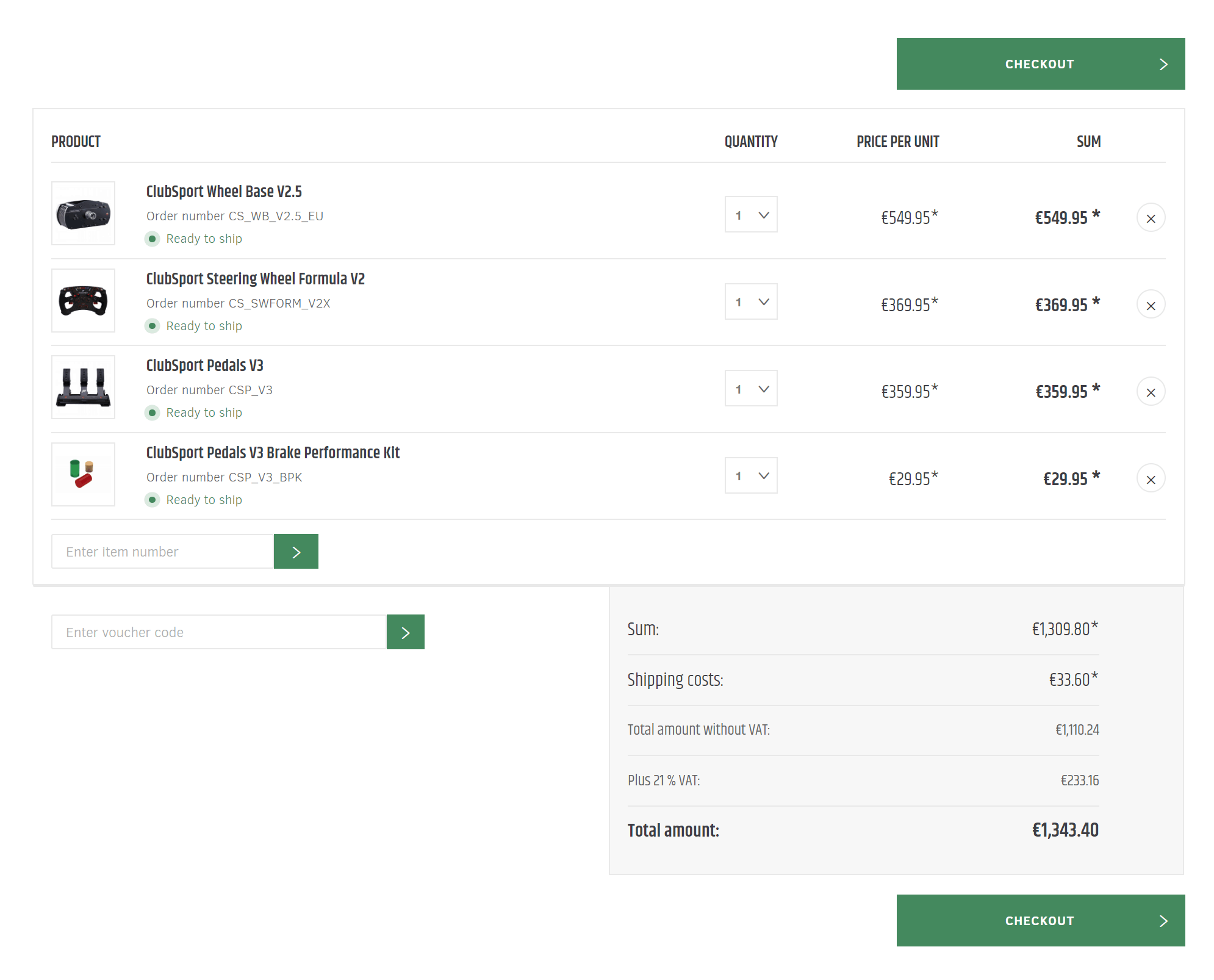Remove ClubSport Wheel Base V2.5 from cart

(x=1151, y=218)
